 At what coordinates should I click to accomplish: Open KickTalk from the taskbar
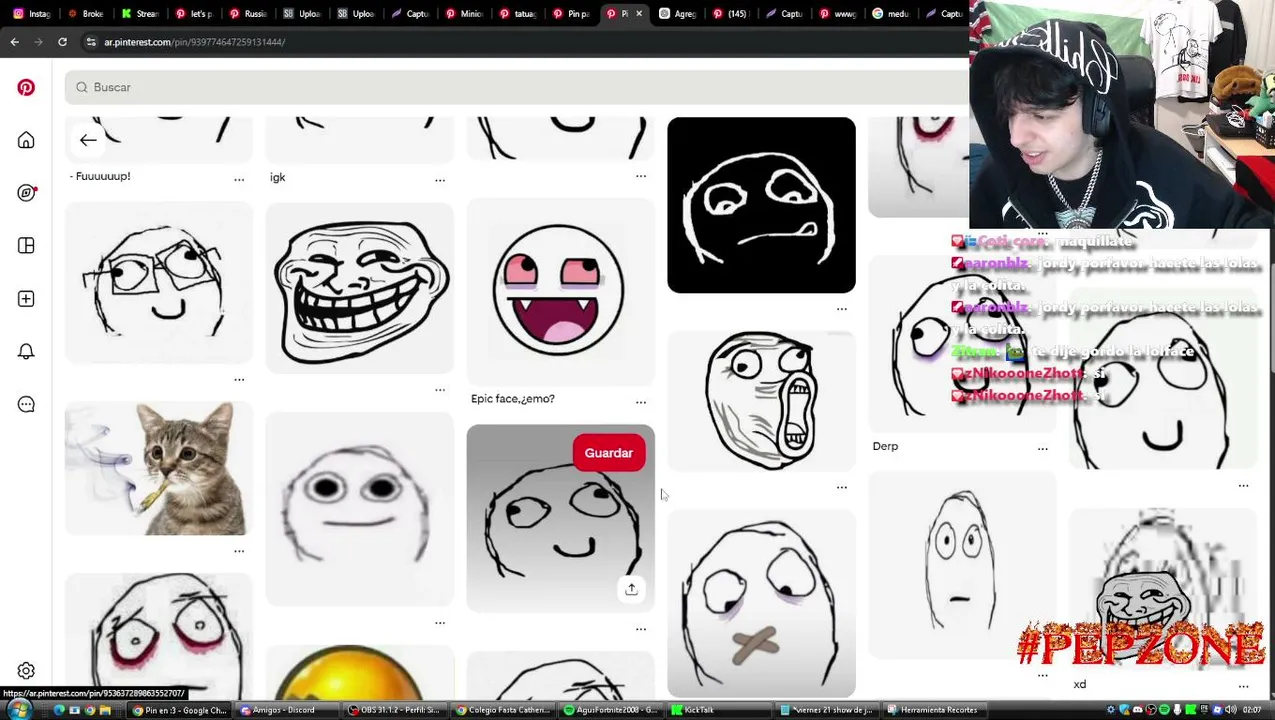coord(718,710)
